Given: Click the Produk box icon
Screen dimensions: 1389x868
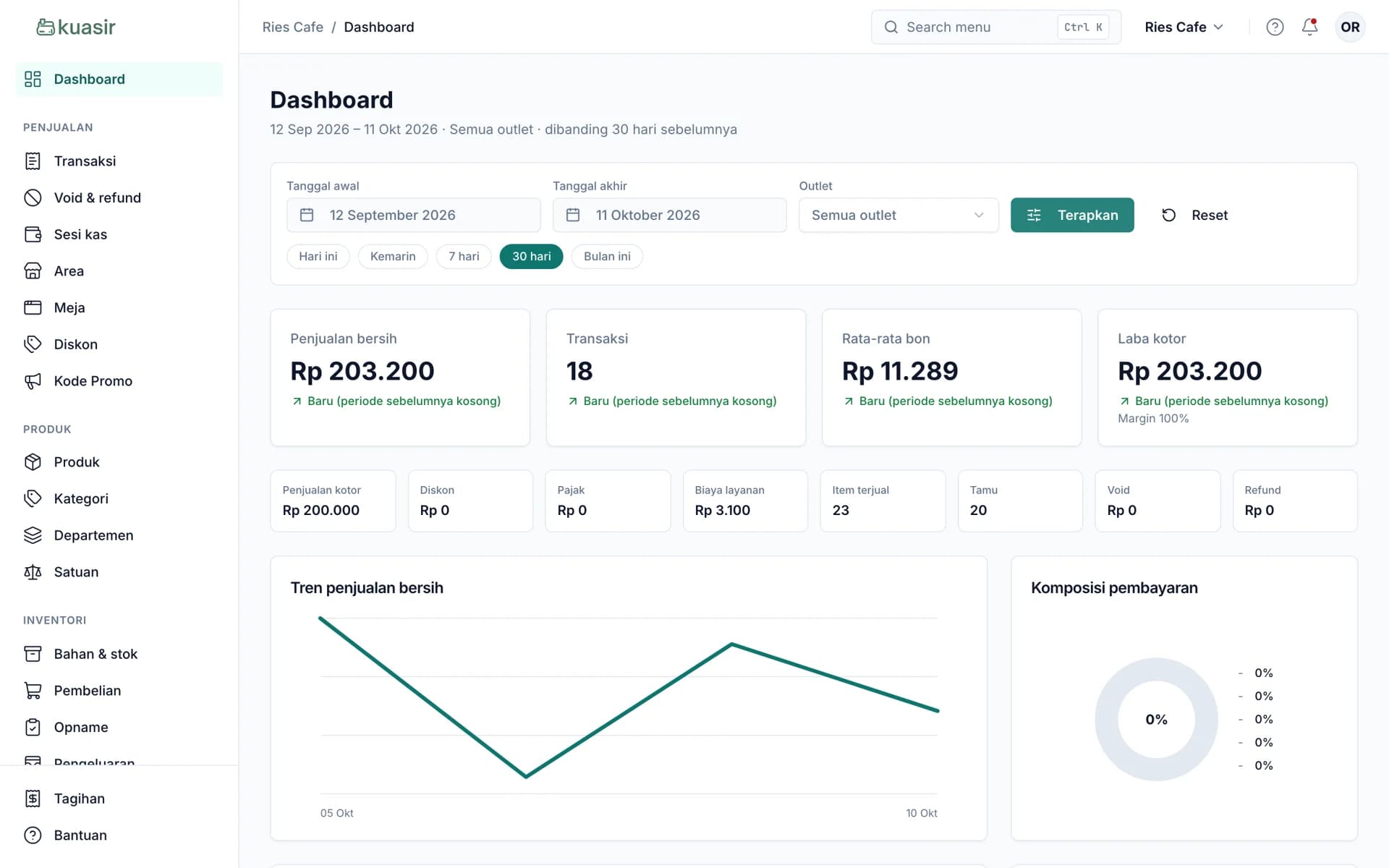Looking at the screenshot, I should pos(33,461).
